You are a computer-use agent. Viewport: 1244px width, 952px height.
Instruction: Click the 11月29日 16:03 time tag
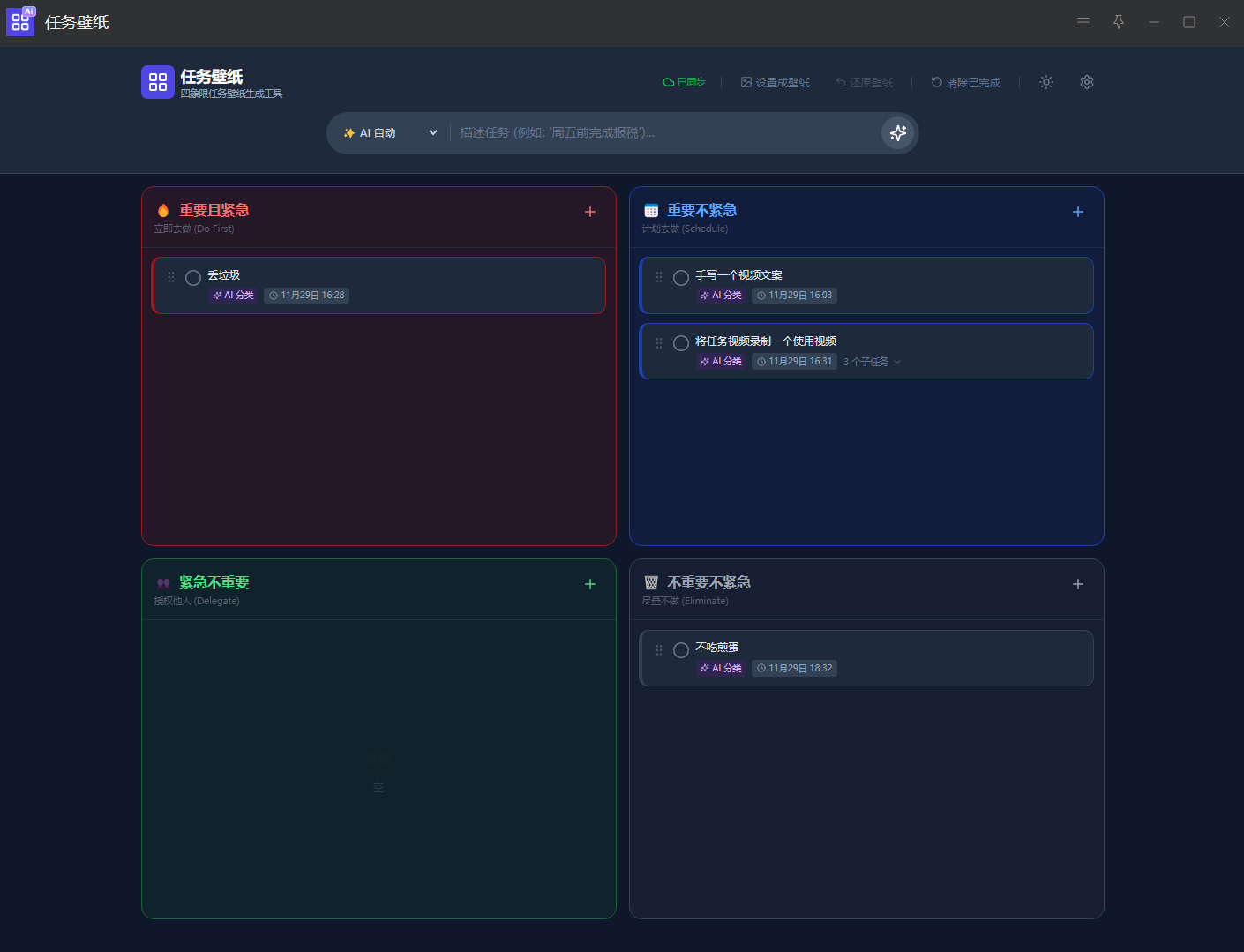[x=794, y=296]
